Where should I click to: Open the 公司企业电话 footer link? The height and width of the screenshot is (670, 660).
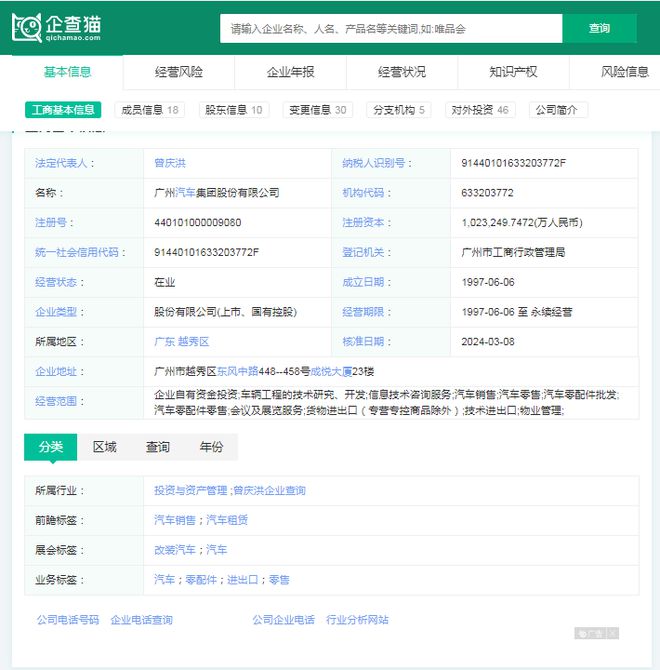pyautogui.click(x=283, y=620)
